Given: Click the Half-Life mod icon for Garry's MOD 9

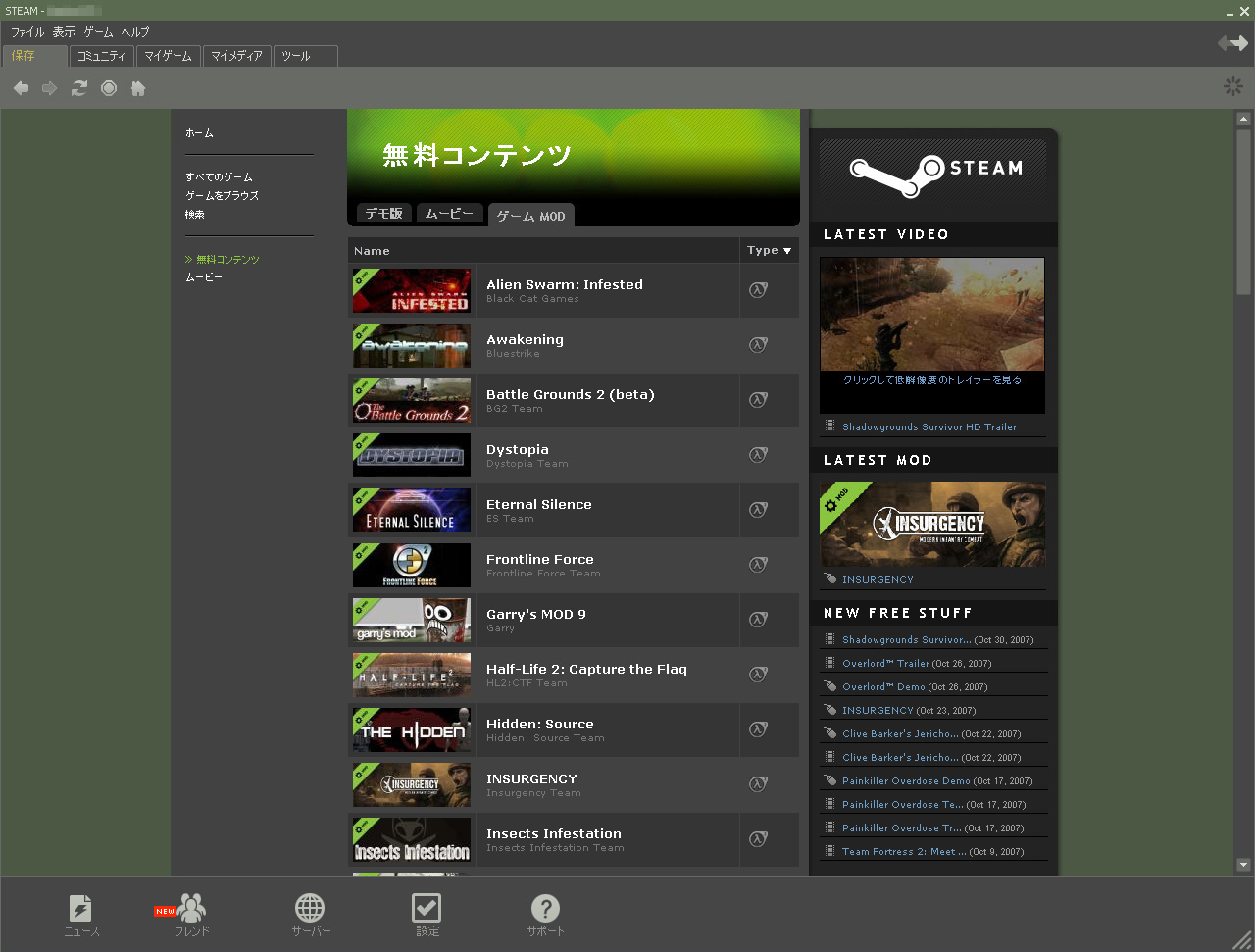Looking at the screenshot, I should tap(758, 619).
